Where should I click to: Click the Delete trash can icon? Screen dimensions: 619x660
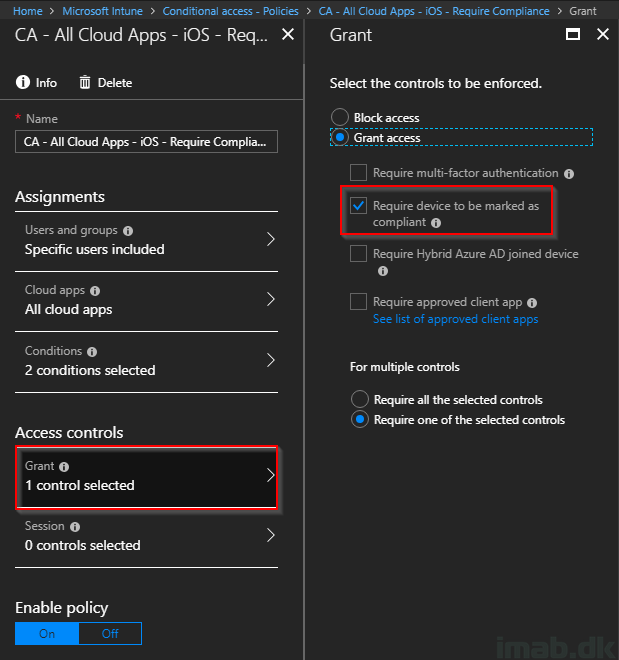85,82
